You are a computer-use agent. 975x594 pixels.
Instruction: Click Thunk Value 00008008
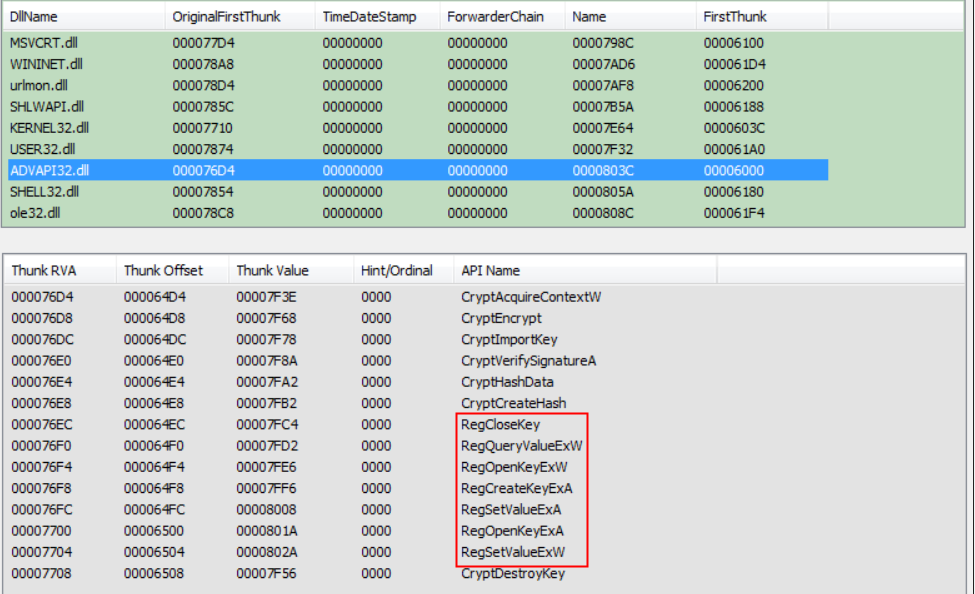coord(266,509)
